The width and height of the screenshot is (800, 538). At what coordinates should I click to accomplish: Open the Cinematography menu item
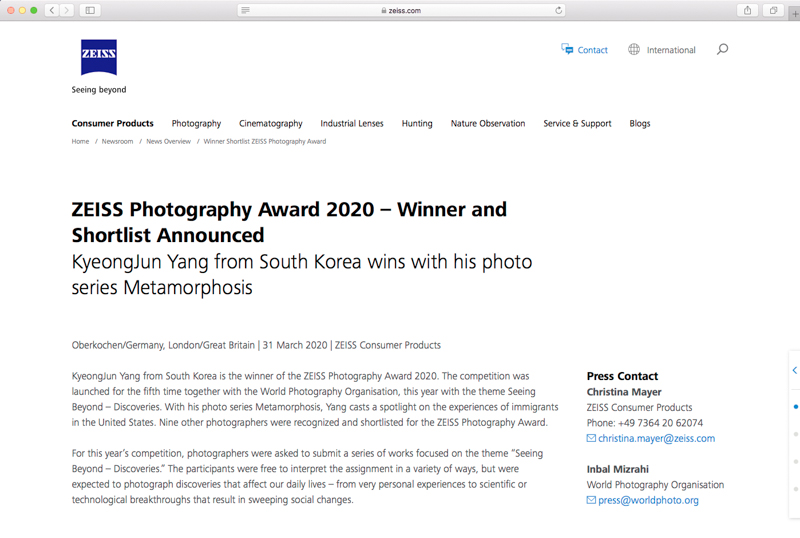point(271,124)
